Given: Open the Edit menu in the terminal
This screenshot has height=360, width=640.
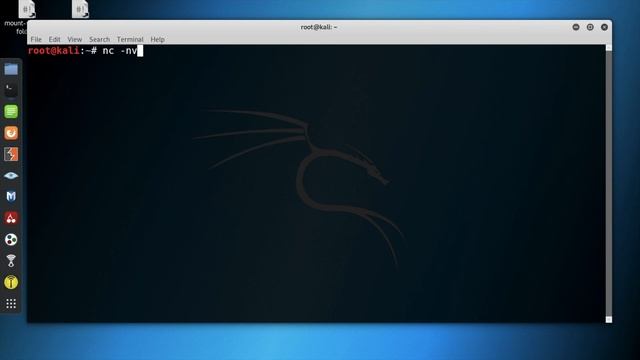Looking at the screenshot, I should (54, 40).
